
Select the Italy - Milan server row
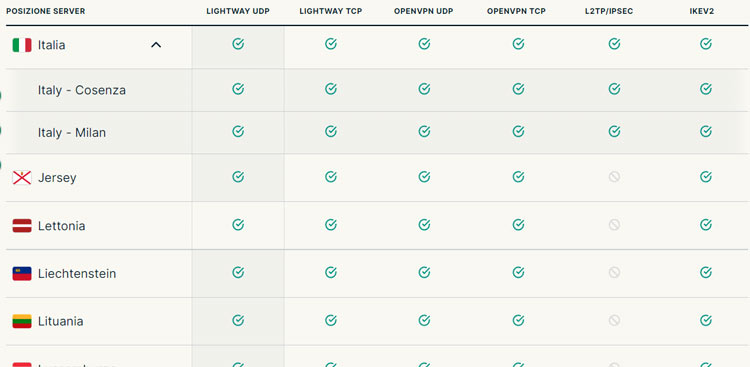click(x=375, y=133)
